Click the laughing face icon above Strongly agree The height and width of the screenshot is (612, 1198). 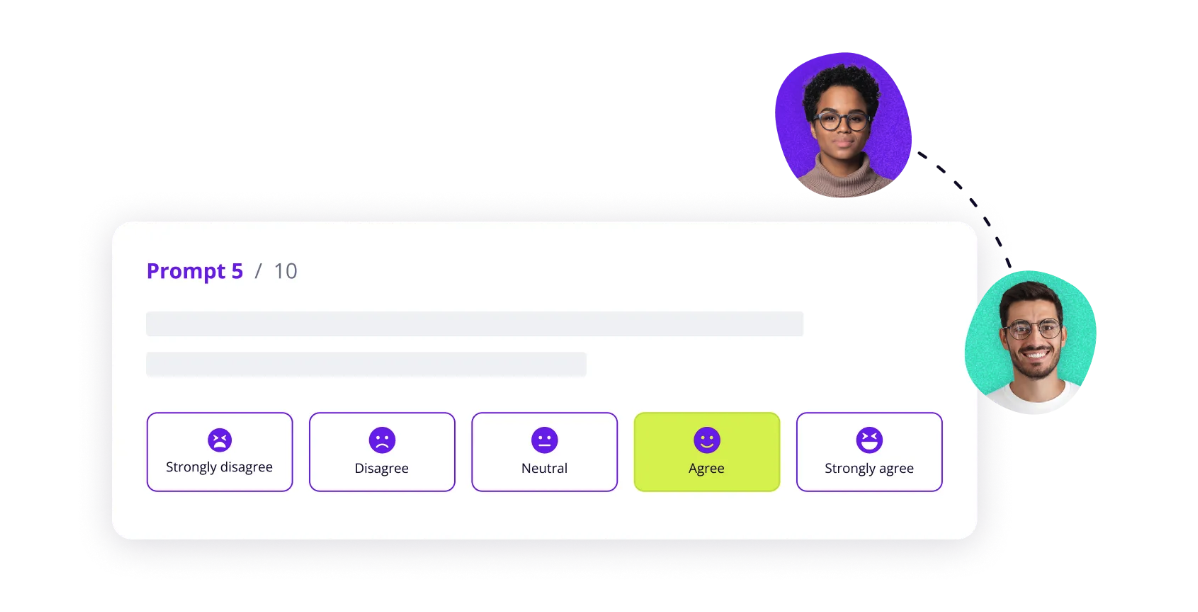coord(869,440)
